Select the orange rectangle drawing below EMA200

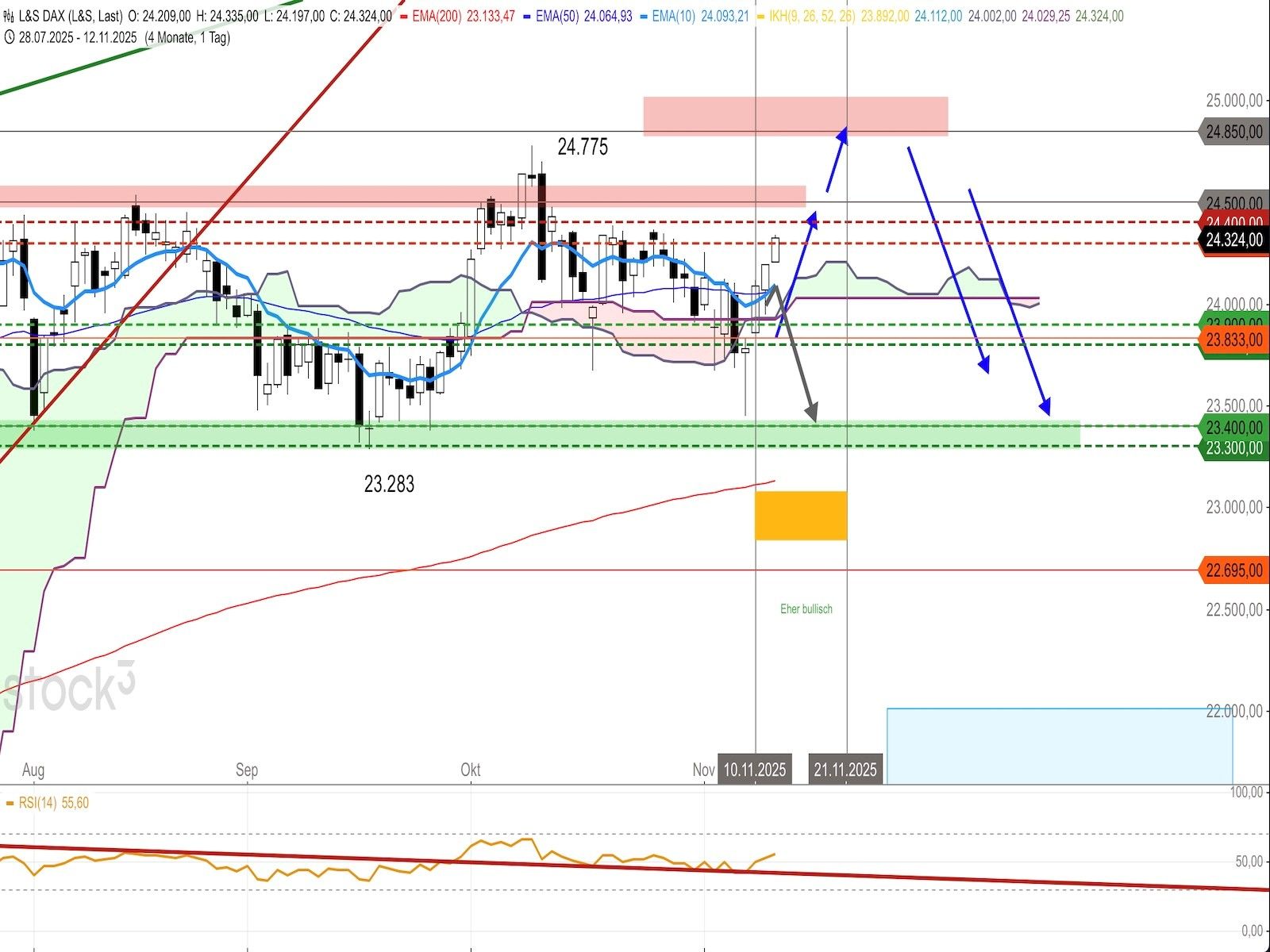coord(801,516)
